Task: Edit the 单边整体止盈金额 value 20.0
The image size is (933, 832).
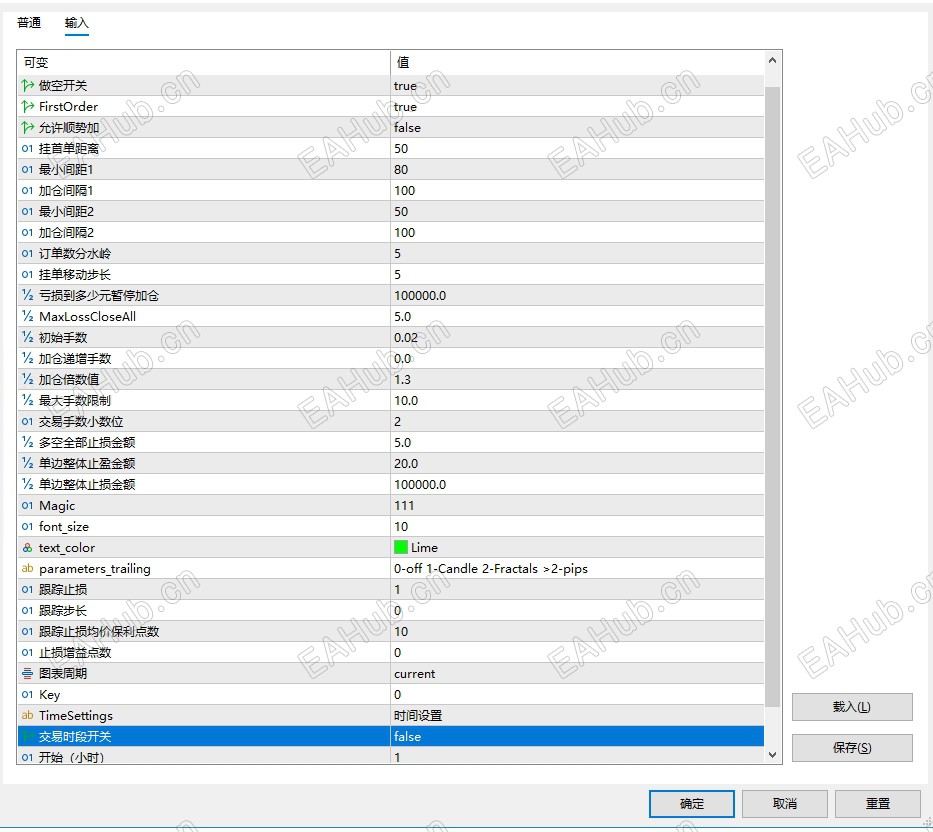Action: pos(577,463)
